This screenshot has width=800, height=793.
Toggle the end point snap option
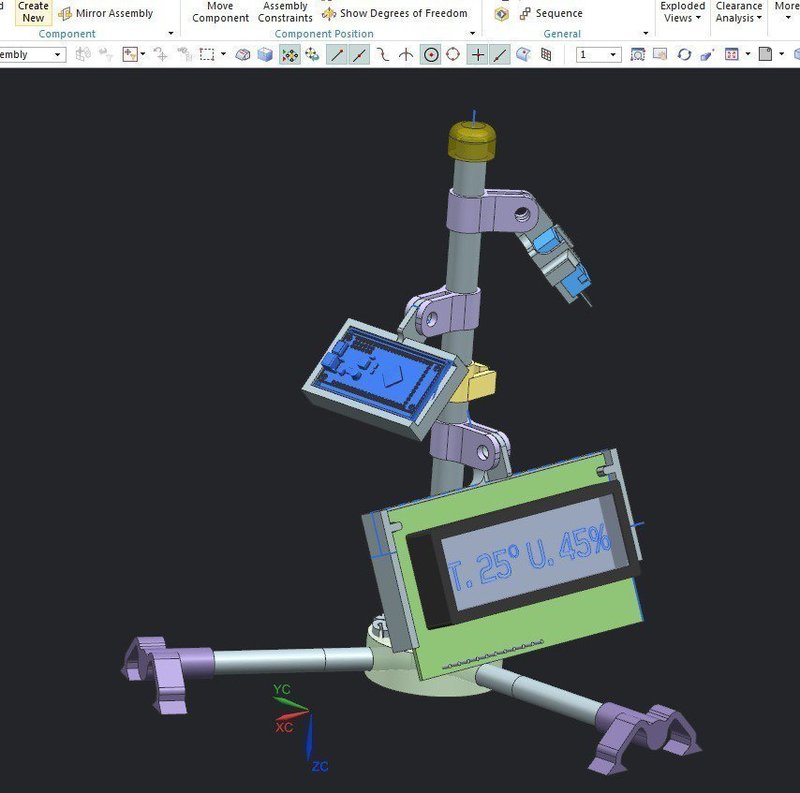click(x=337, y=55)
